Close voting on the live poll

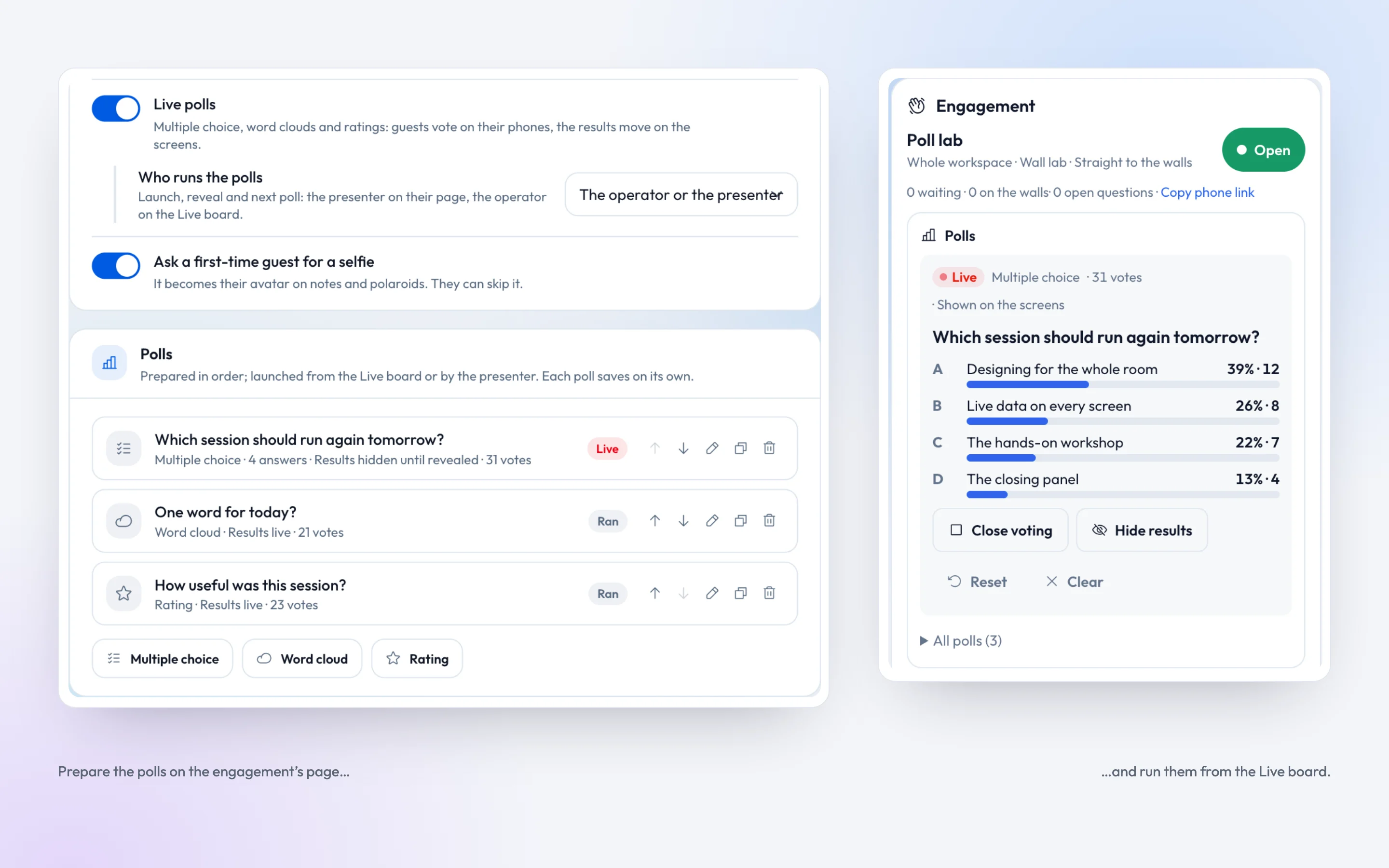1000,530
